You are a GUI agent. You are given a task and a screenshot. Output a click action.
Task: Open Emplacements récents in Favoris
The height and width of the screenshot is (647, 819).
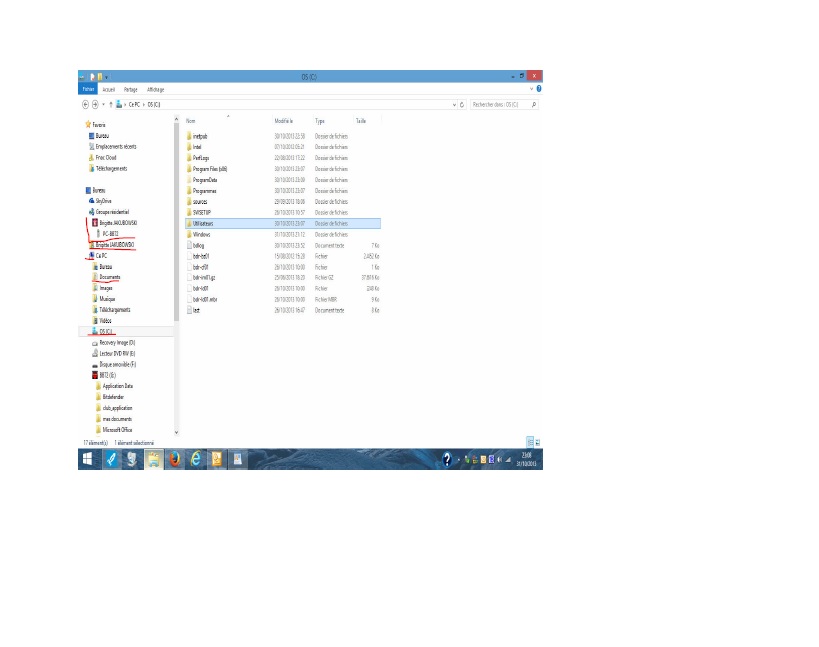[116, 147]
